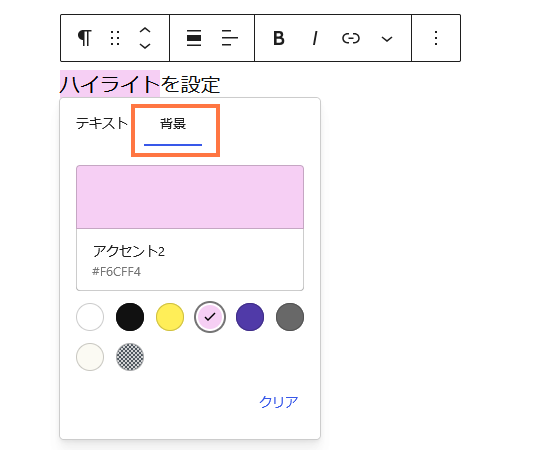Image resolution: width=560 pixels, height=450 pixels.
Task: Move block down with down arrow
Action: point(145,46)
